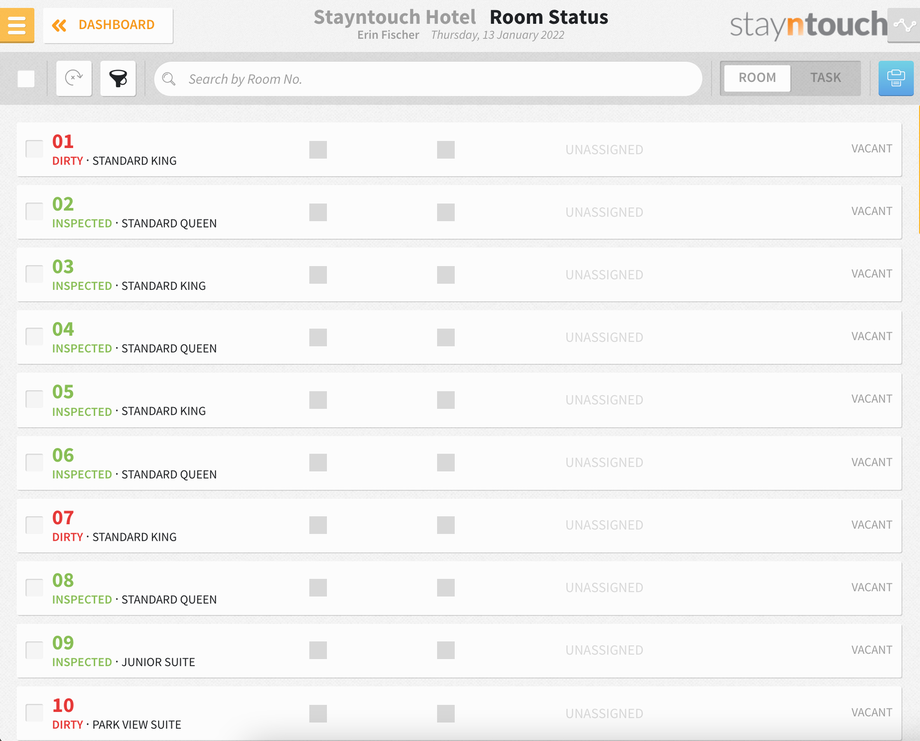Image resolution: width=920 pixels, height=741 pixels.
Task: Open room 07 number
Action: point(63,518)
